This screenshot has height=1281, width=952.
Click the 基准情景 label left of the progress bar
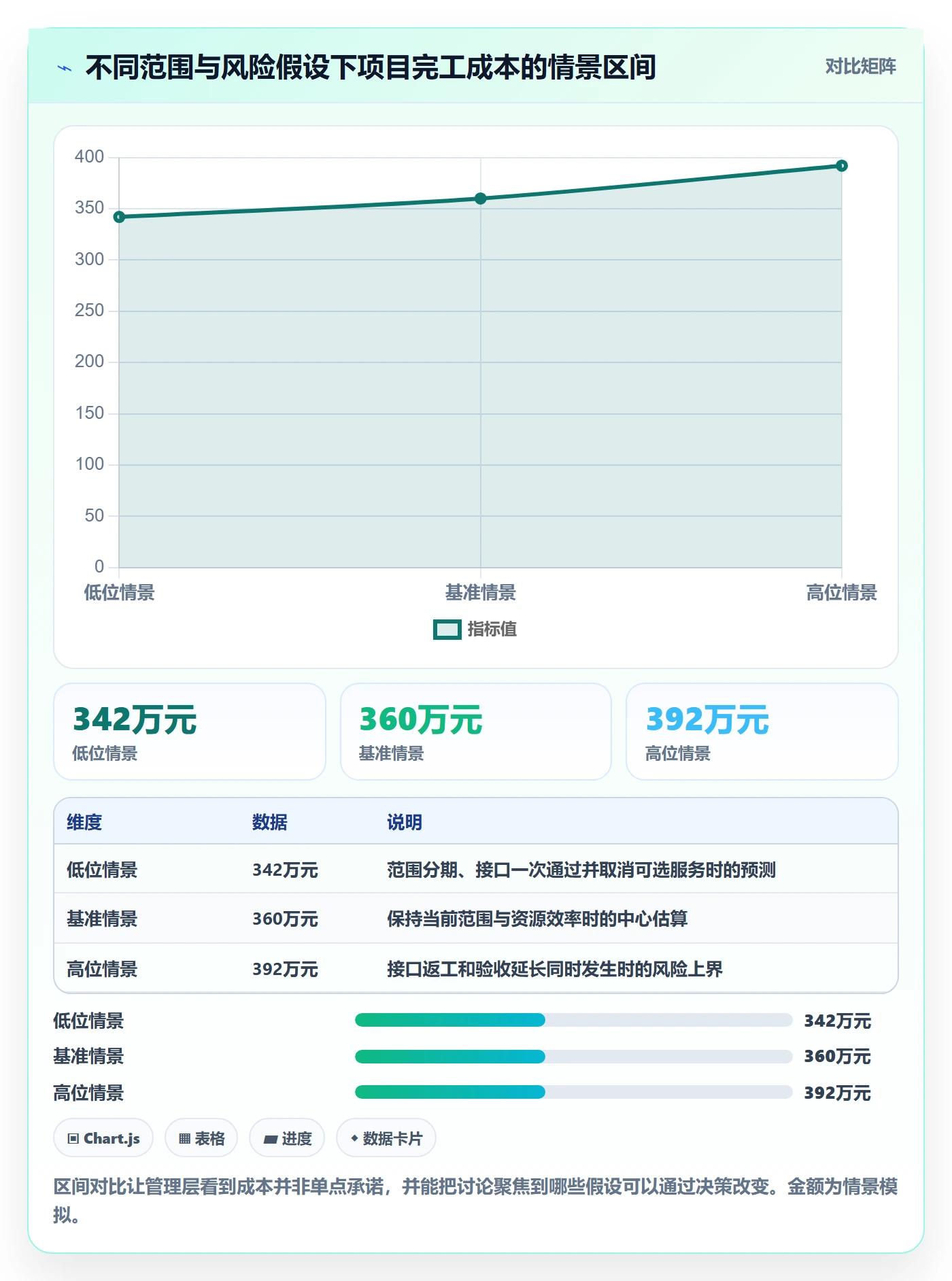89,1057
